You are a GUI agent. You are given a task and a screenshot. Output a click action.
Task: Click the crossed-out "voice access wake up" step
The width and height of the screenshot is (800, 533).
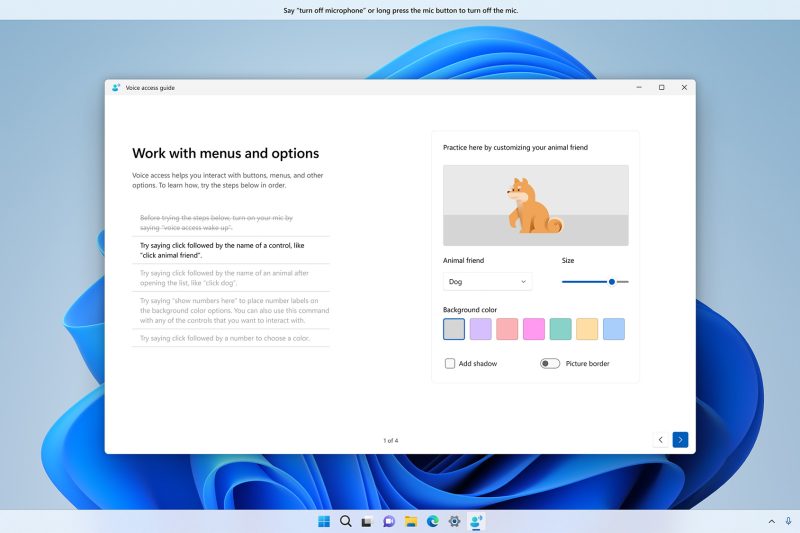231,223
